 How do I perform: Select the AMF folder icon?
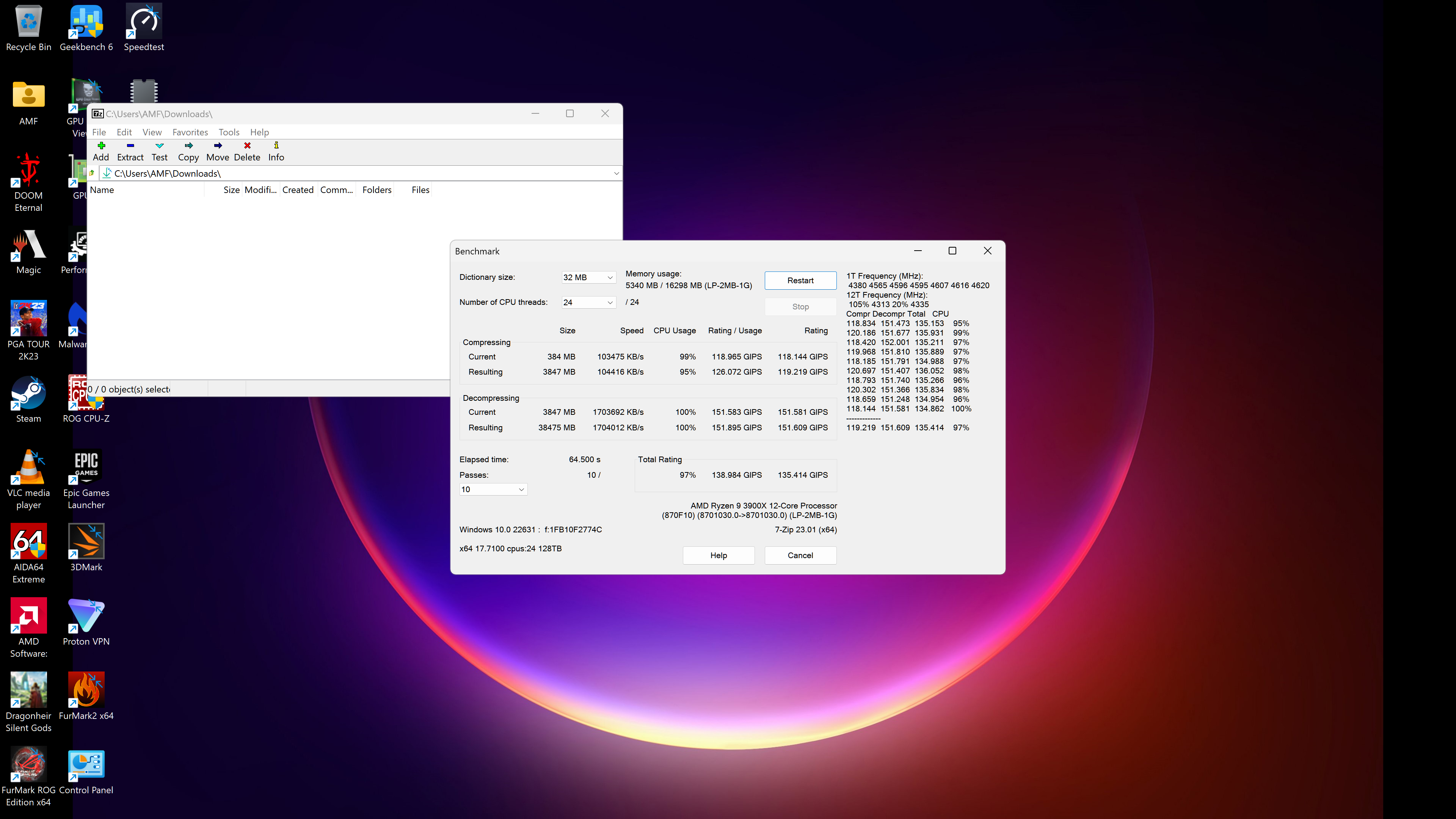(28, 103)
